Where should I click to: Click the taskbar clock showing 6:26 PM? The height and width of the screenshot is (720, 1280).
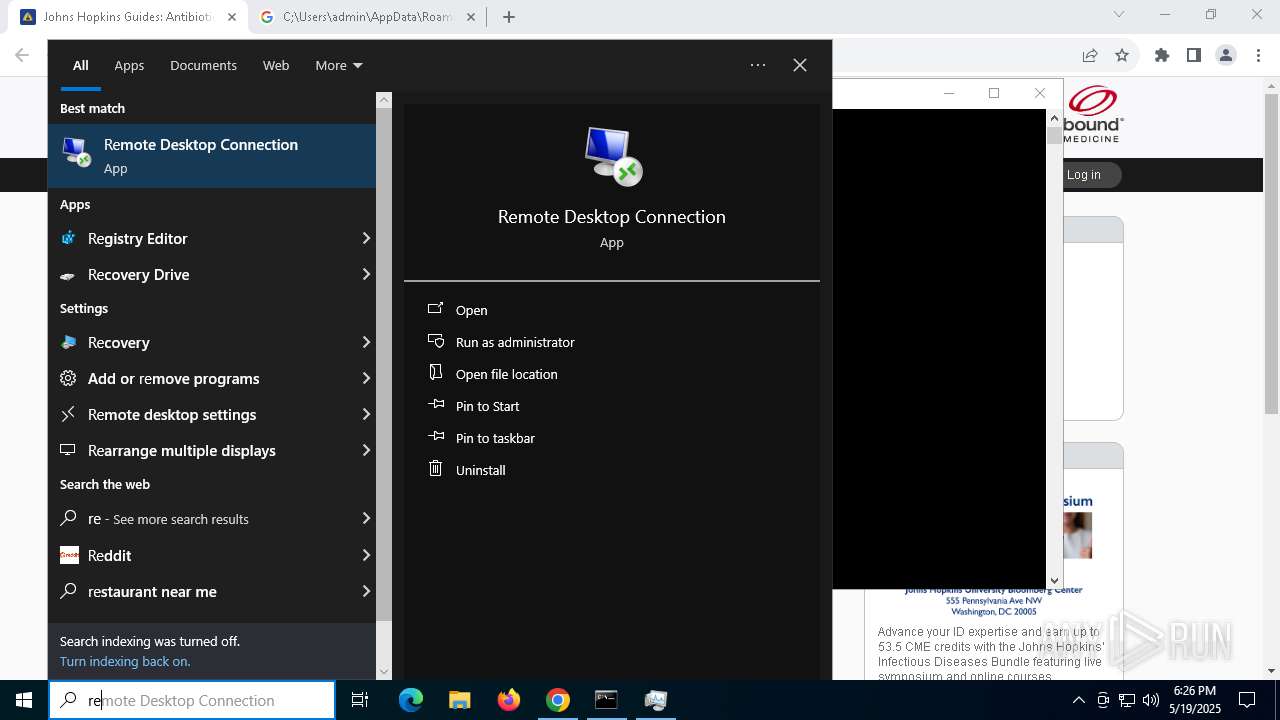pyautogui.click(x=1195, y=699)
